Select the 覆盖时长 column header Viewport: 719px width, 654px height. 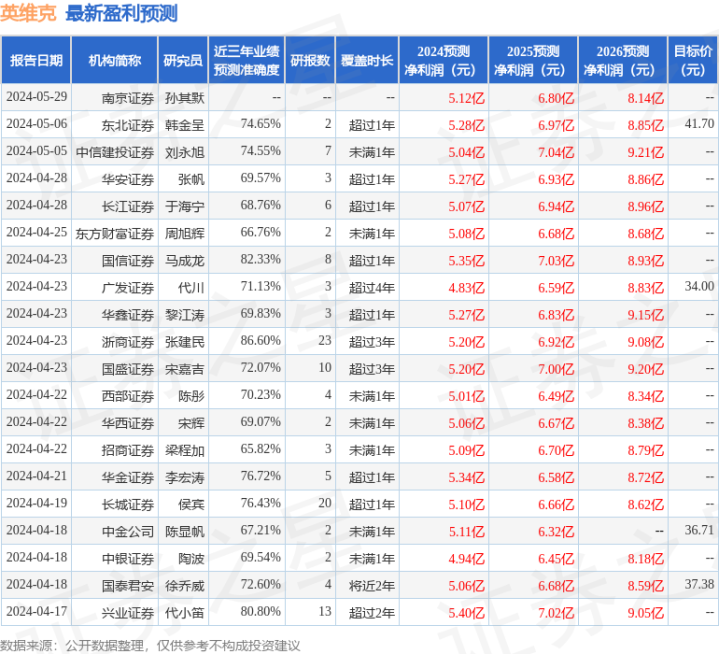[x=367, y=60]
